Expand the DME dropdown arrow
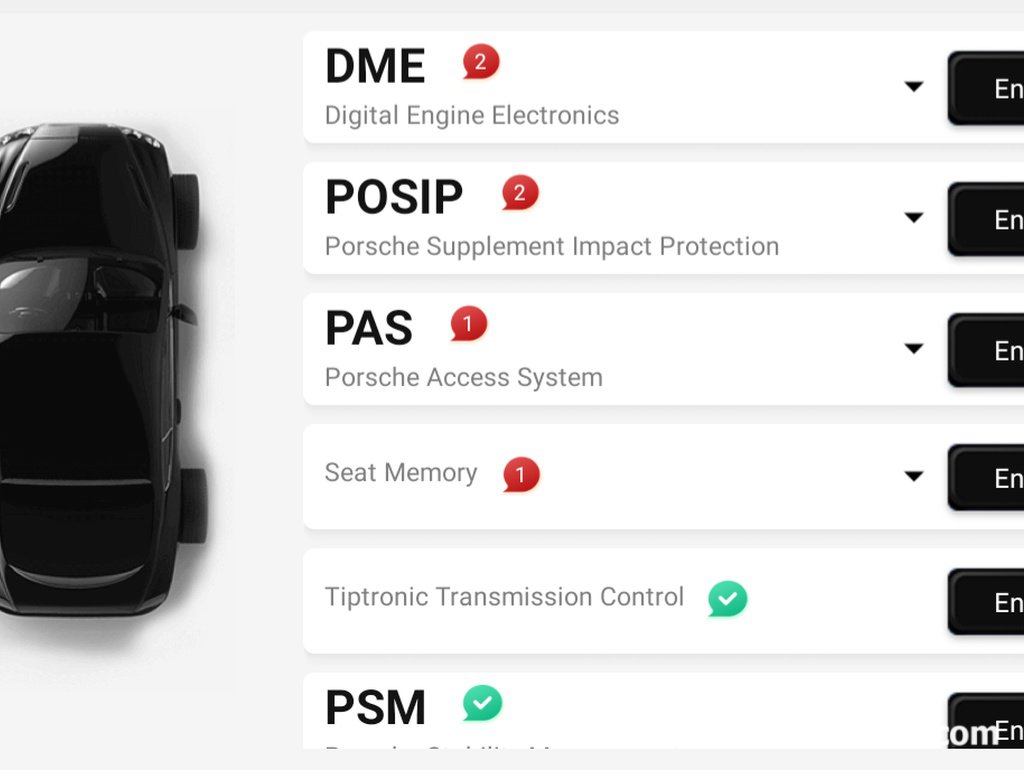 point(914,86)
